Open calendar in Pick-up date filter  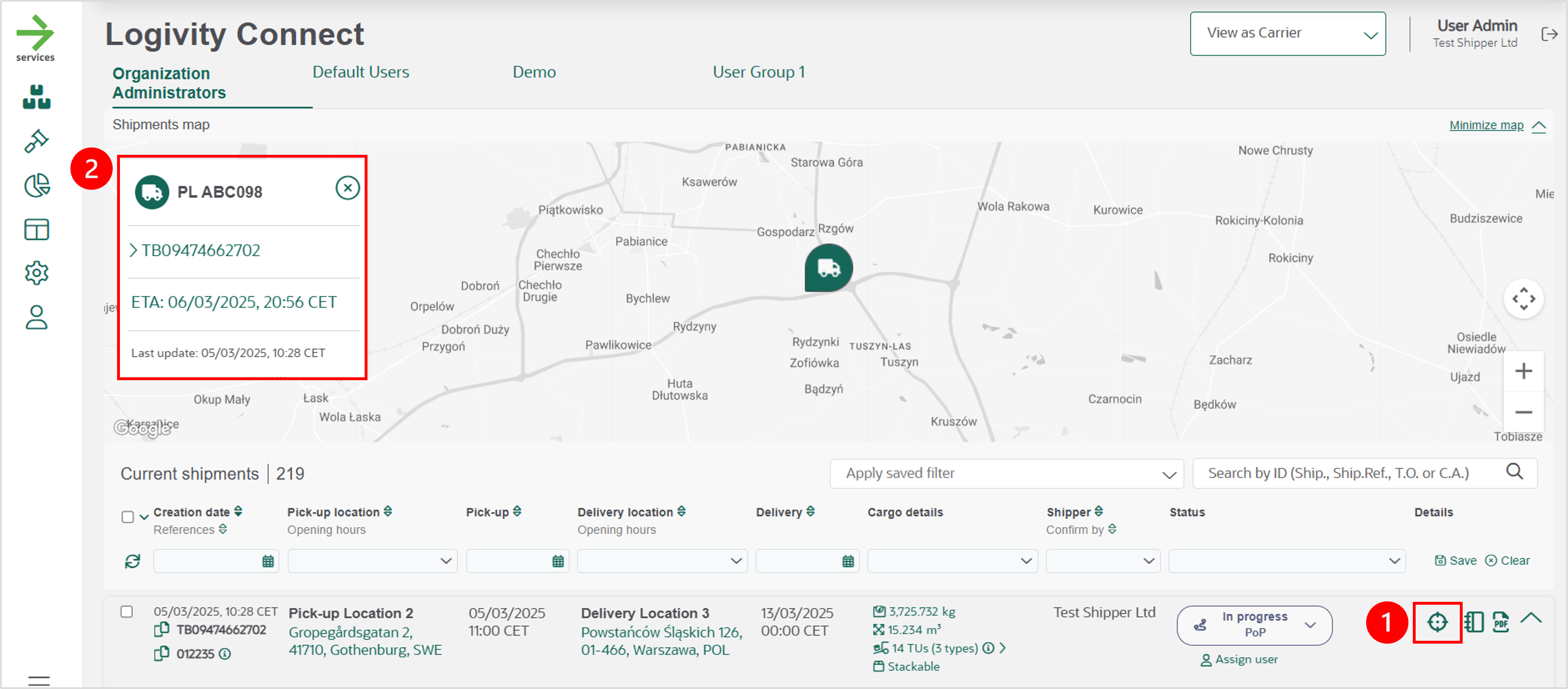coord(558,561)
